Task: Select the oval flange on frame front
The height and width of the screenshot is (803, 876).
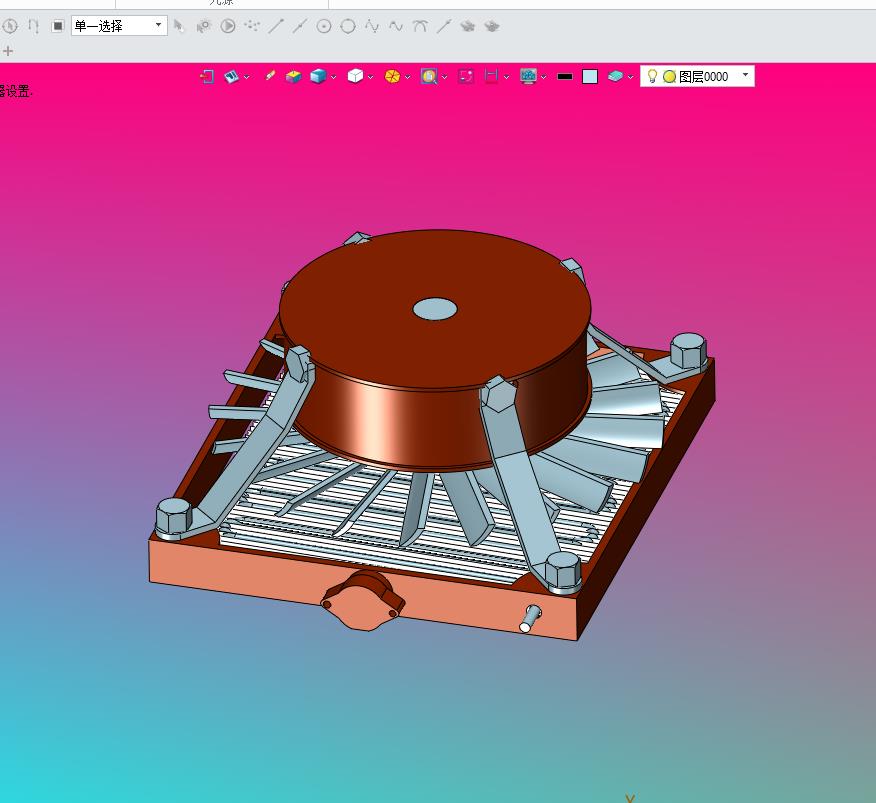Action: [x=363, y=602]
